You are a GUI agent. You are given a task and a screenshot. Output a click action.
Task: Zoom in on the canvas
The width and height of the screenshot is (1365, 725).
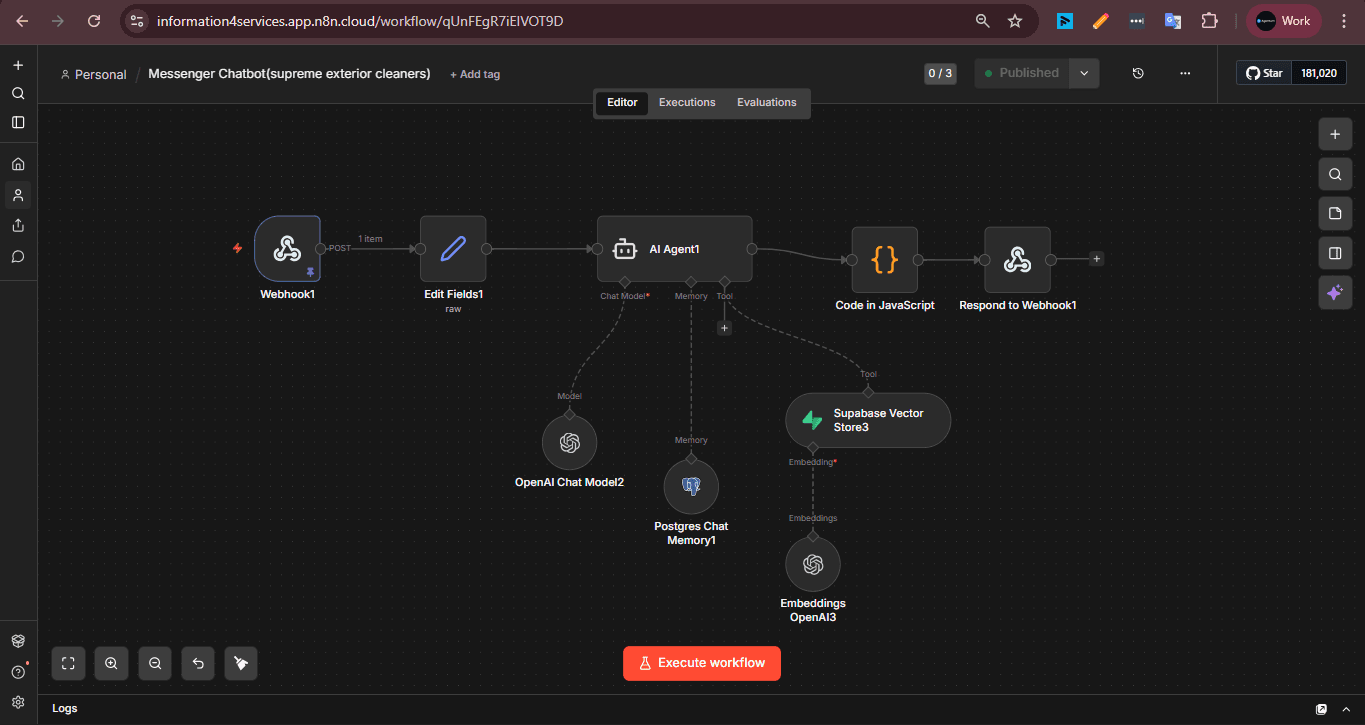(x=111, y=663)
